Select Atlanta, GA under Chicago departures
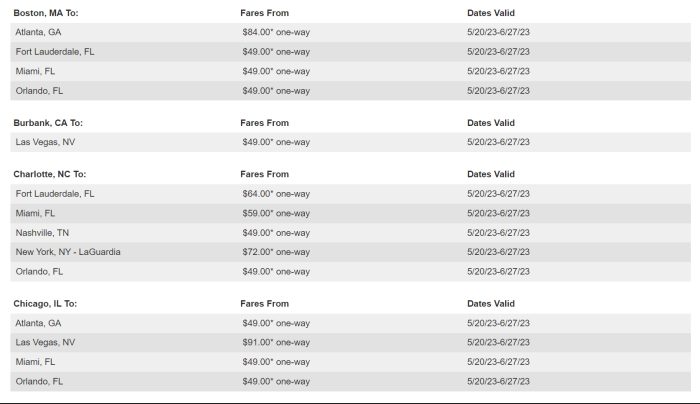Viewport: 700px width, 404px height. [x=39, y=323]
